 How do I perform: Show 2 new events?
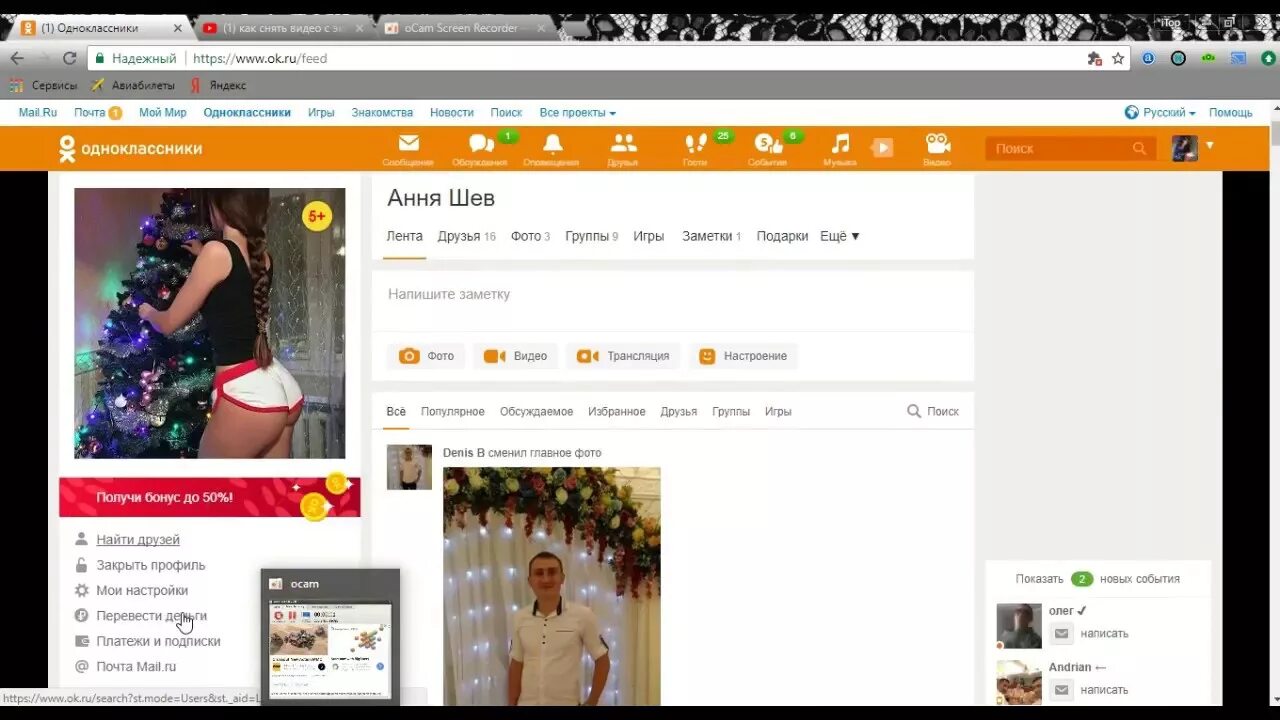[1097, 579]
